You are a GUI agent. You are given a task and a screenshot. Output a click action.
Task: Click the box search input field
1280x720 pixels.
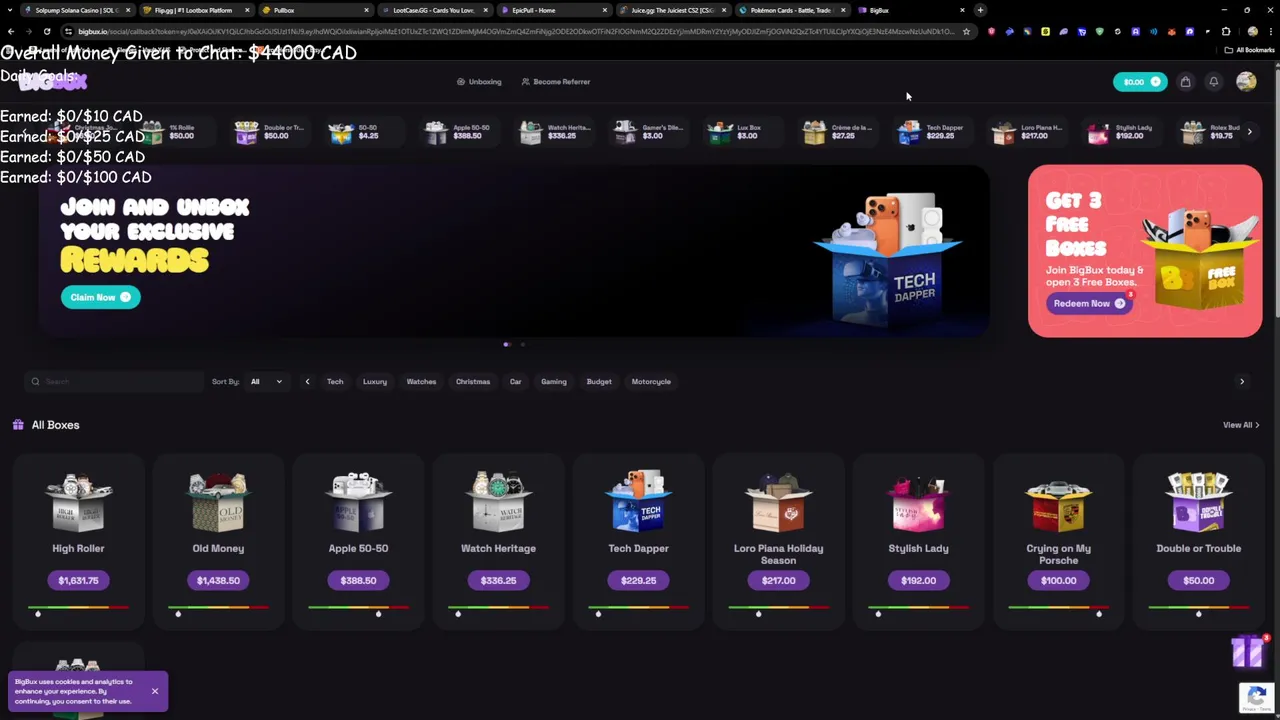click(115, 382)
